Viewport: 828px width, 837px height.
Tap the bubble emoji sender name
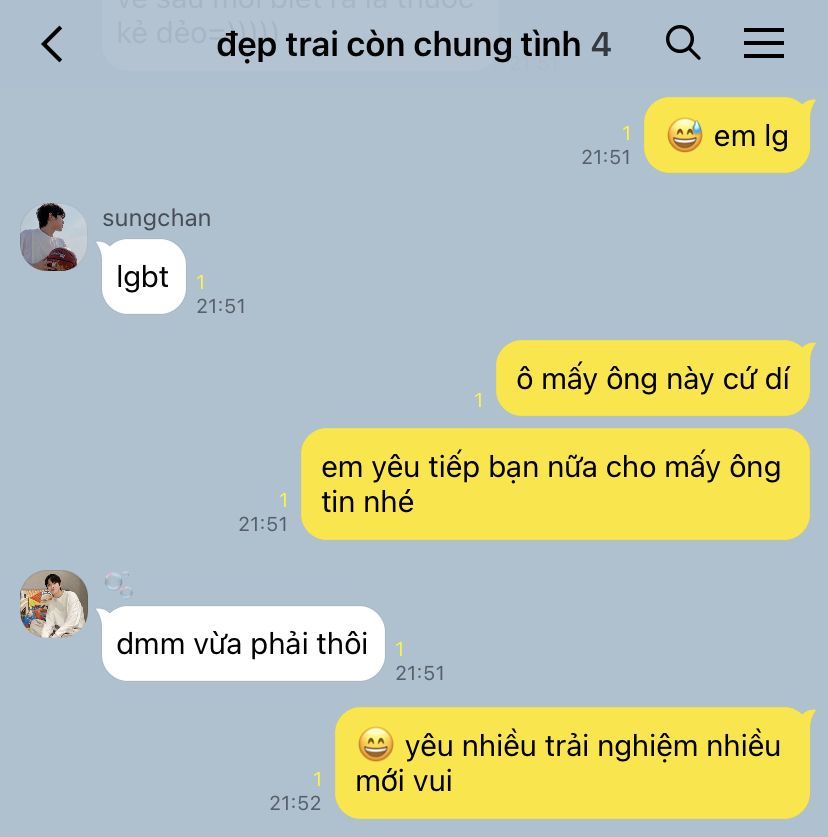119,583
